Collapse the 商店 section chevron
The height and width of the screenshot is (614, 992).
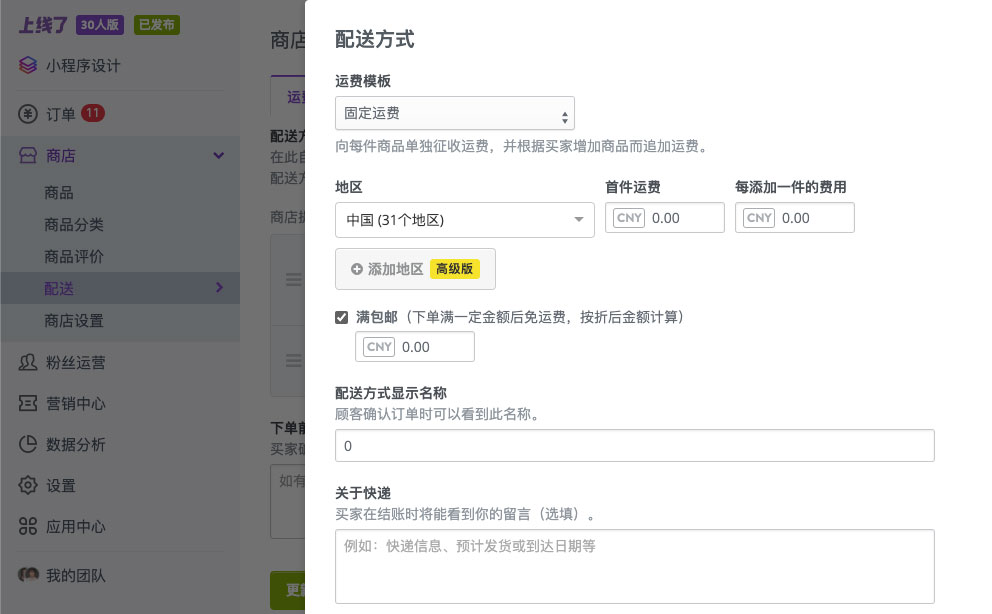pyautogui.click(x=219, y=155)
